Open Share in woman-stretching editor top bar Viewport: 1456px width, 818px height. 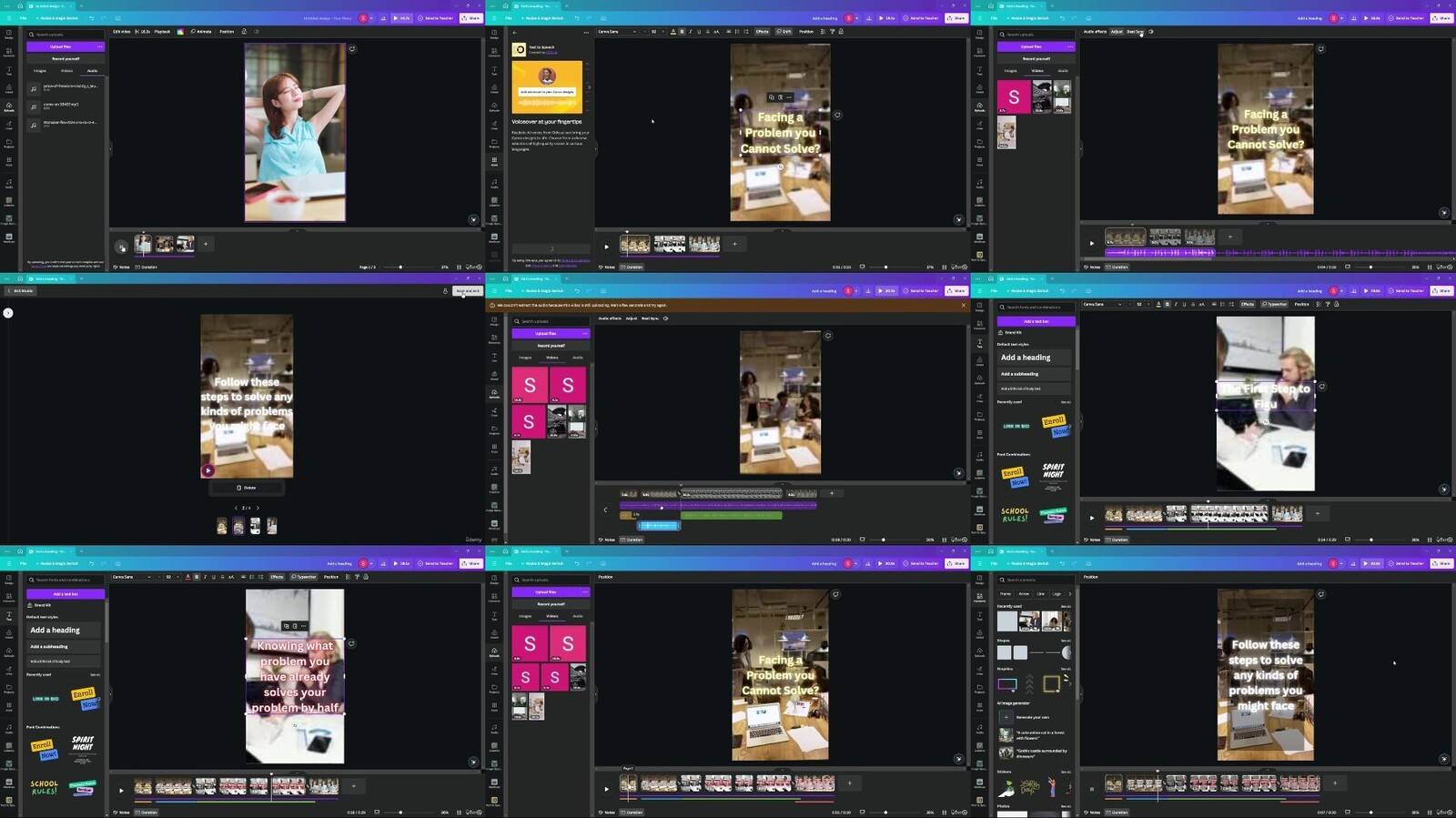470,18
